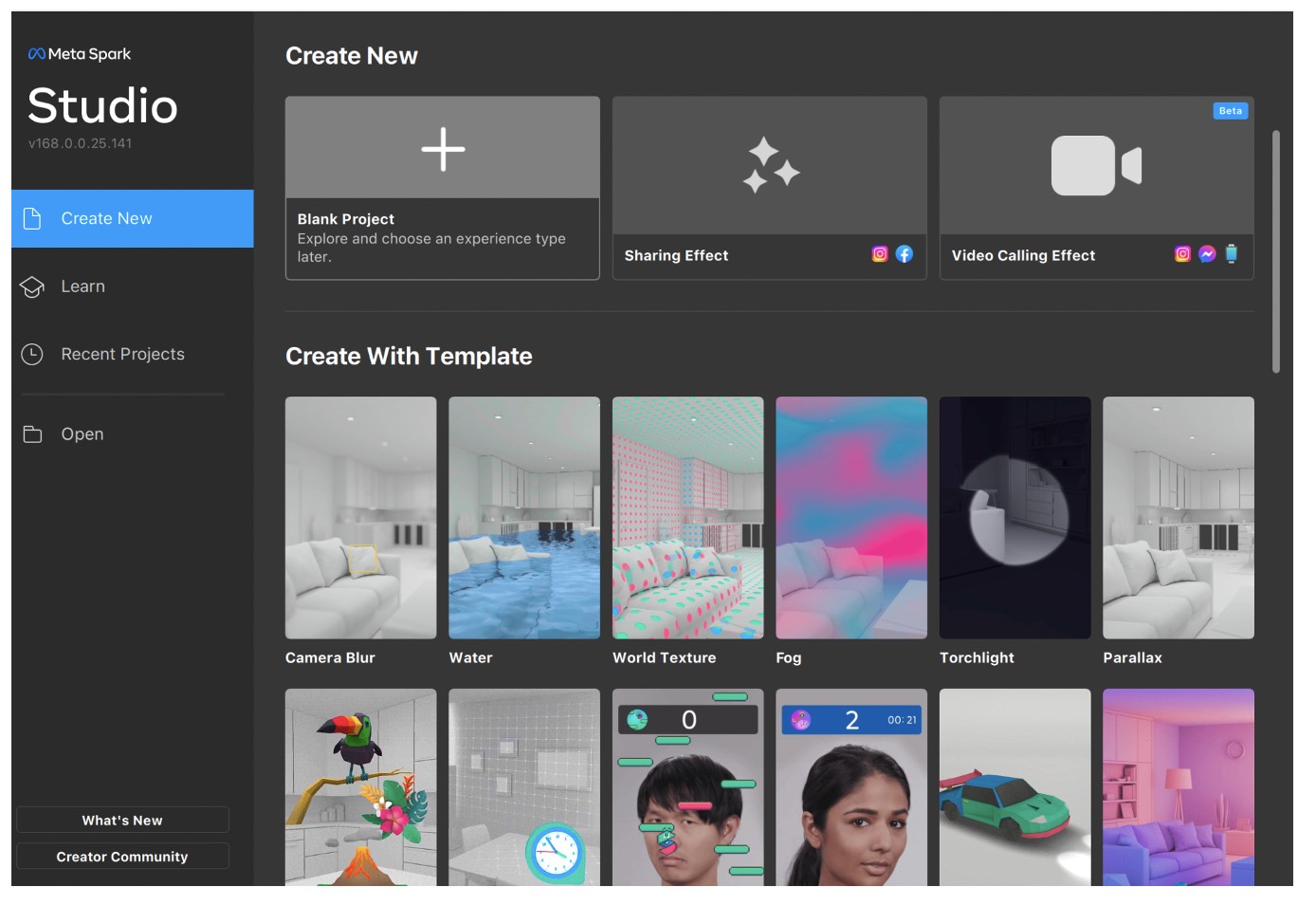Open the Water template

pyautogui.click(x=524, y=518)
